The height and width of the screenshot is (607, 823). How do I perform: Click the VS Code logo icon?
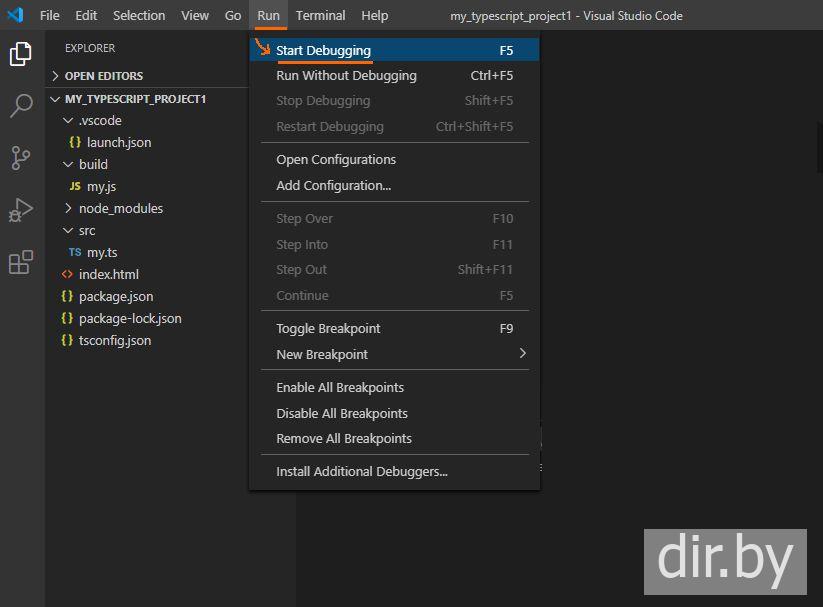pyautogui.click(x=15, y=15)
